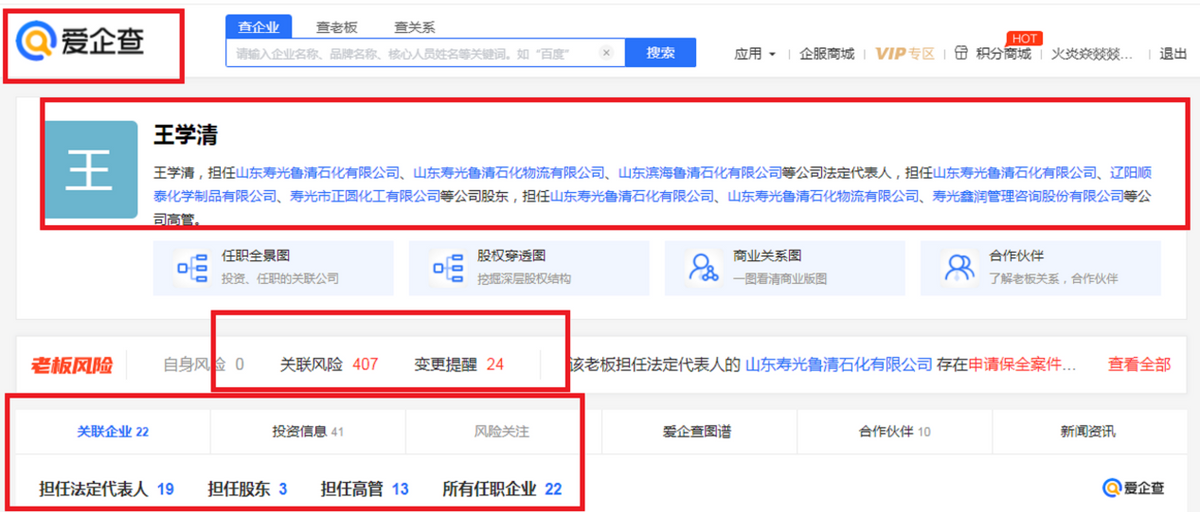The width and height of the screenshot is (1200, 512).
Task: Filter by 担任法定代表人 19
Action: point(106,489)
